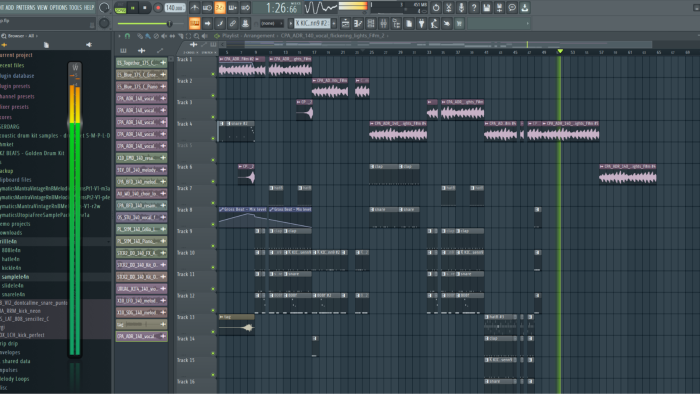Click the playhead marker on timeline ruler
The height and width of the screenshot is (394, 700).
560,52
